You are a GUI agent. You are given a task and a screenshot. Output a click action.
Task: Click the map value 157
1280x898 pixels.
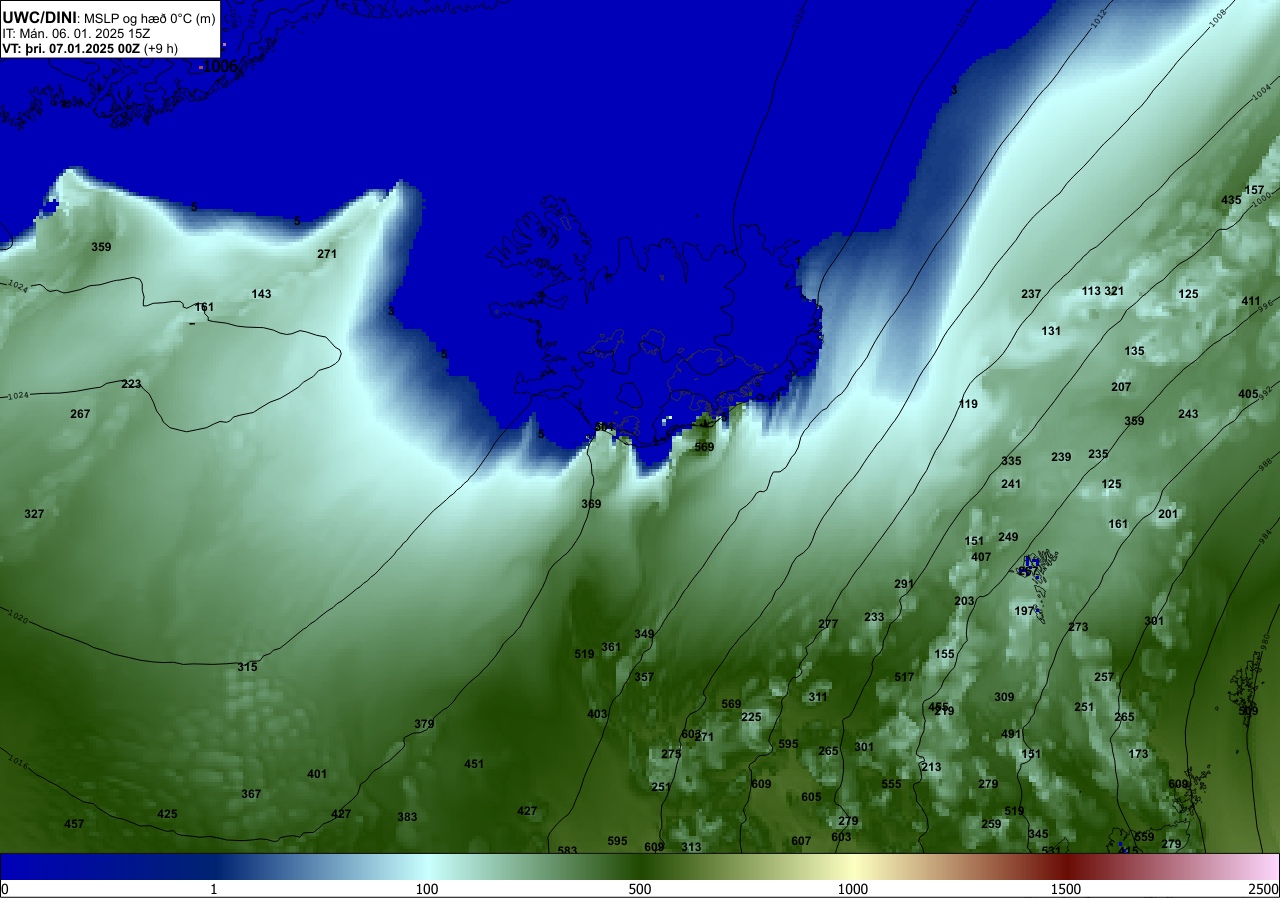pos(1254,190)
